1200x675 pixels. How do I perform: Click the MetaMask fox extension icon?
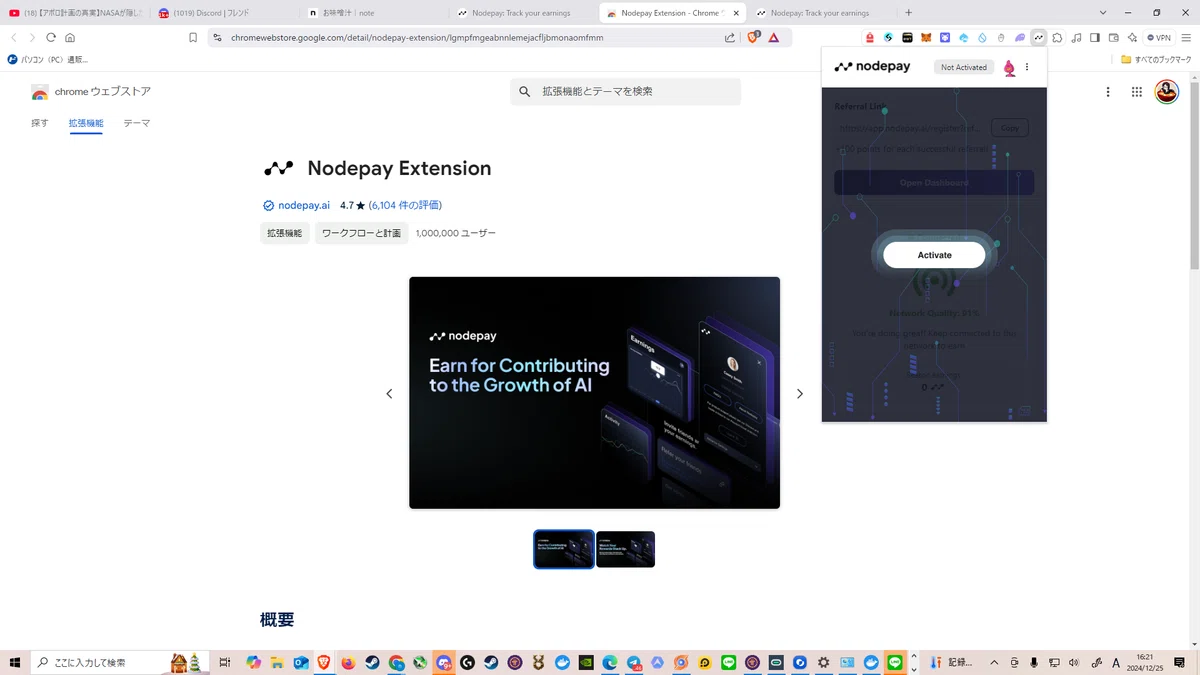pos(926,38)
